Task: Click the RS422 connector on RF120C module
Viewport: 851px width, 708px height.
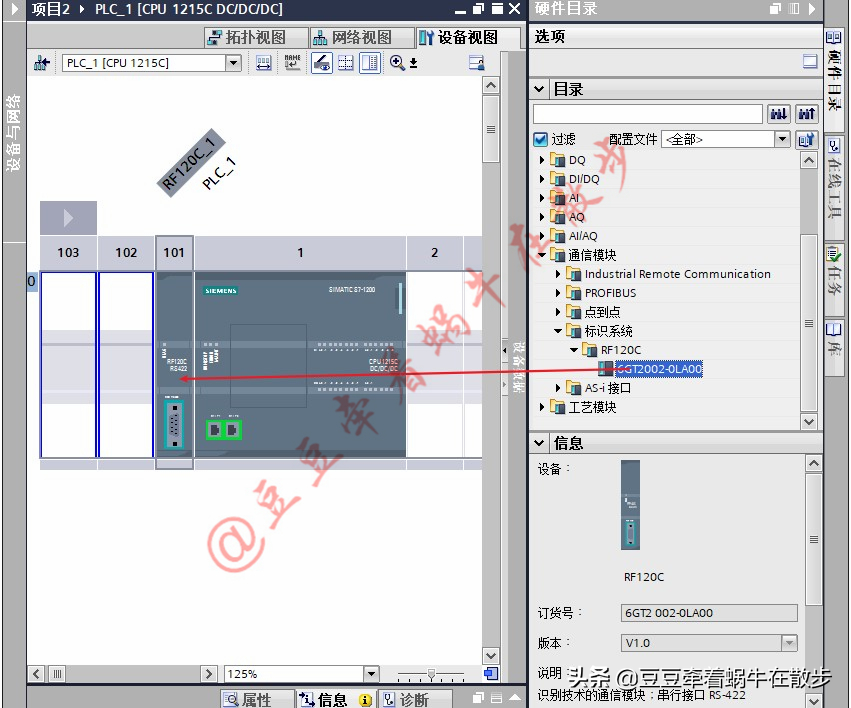Action: click(174, 424)
